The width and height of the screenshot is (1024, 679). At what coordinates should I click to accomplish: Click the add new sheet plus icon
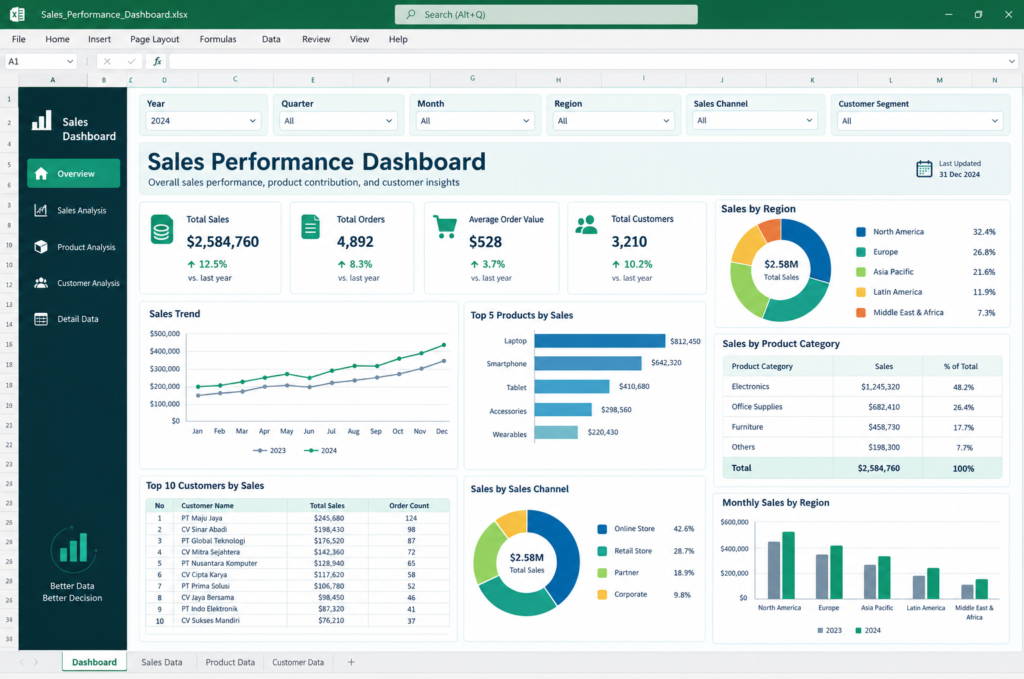(351, 662)
